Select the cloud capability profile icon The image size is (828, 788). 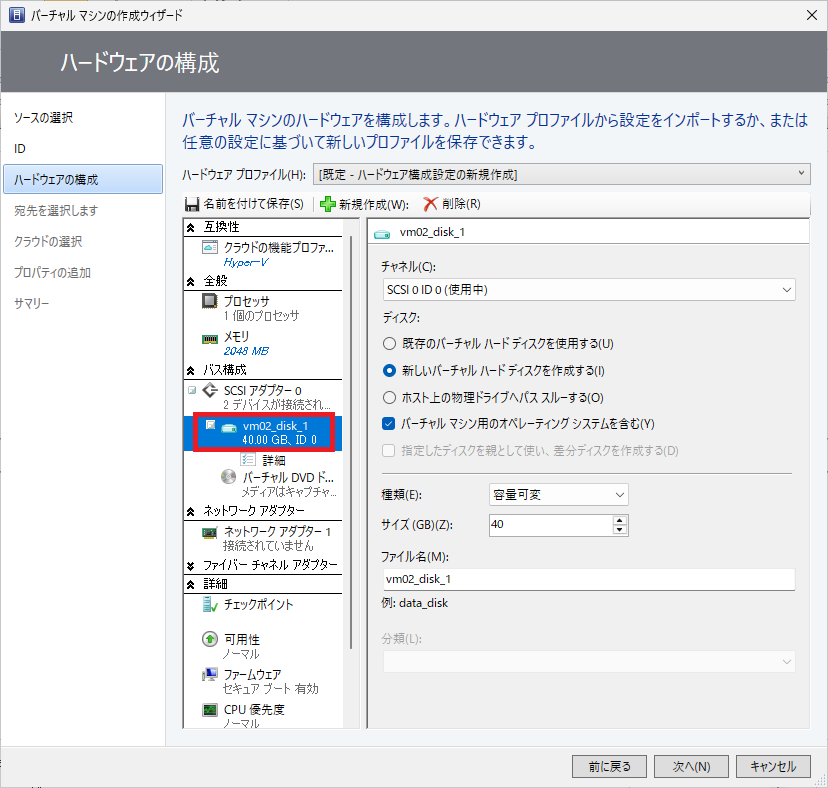pos(210,247)
